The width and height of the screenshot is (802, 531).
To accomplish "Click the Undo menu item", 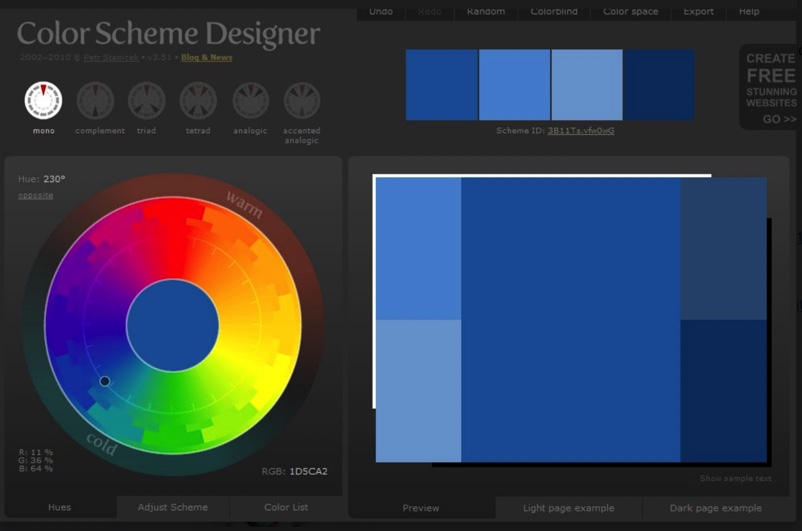I will (x=381, y=11).
